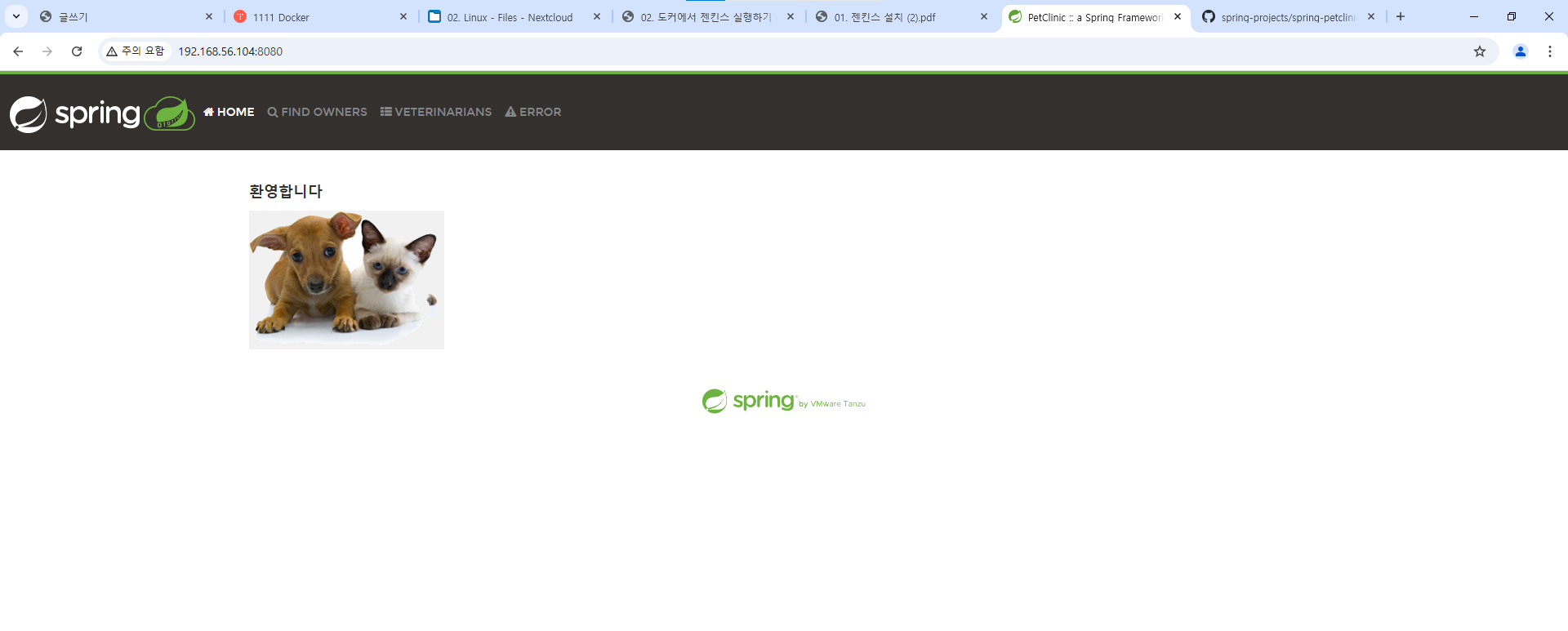This screenshot has height=631, width=1568.
Task: Go back with the browser back arrow
Action: click(18, 51)
